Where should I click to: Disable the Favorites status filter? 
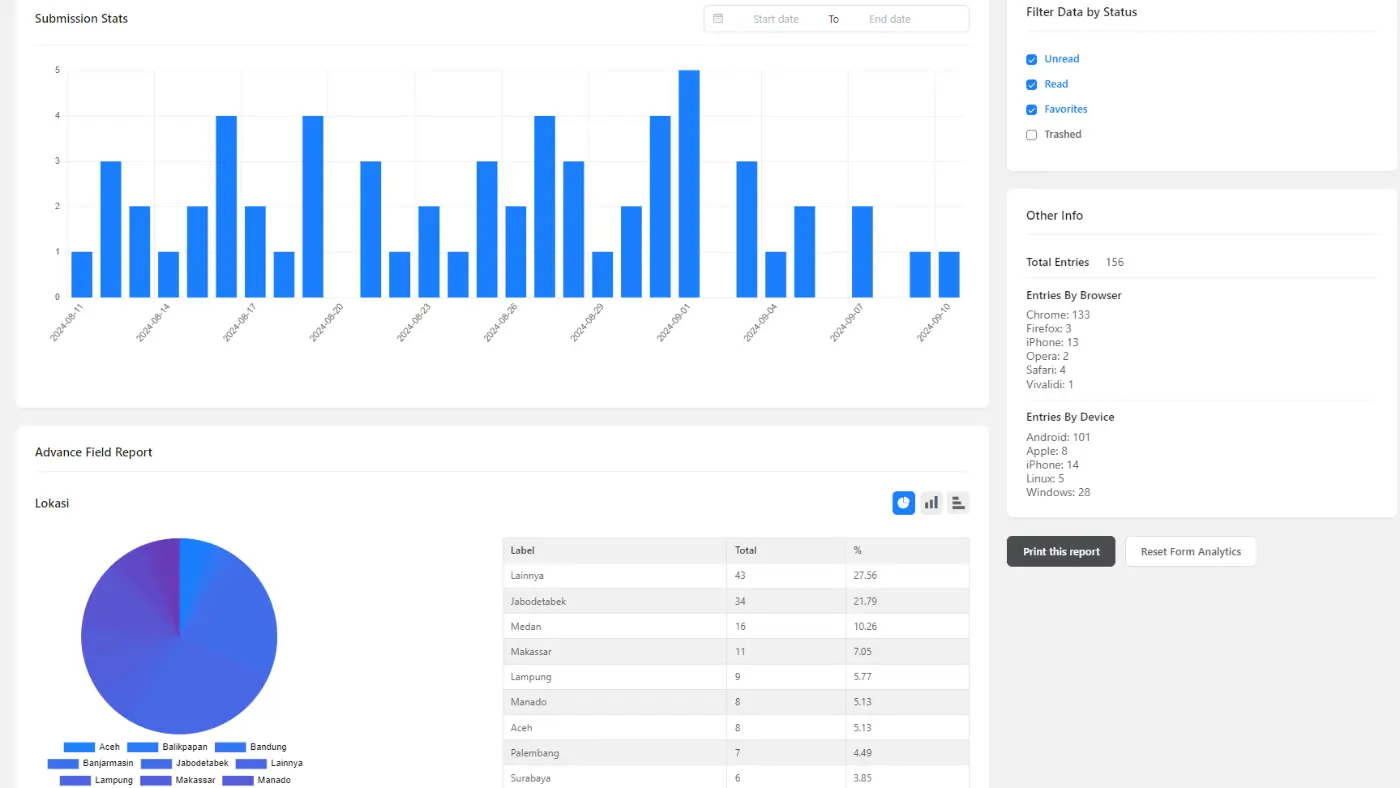click(x=1031, y=110)
